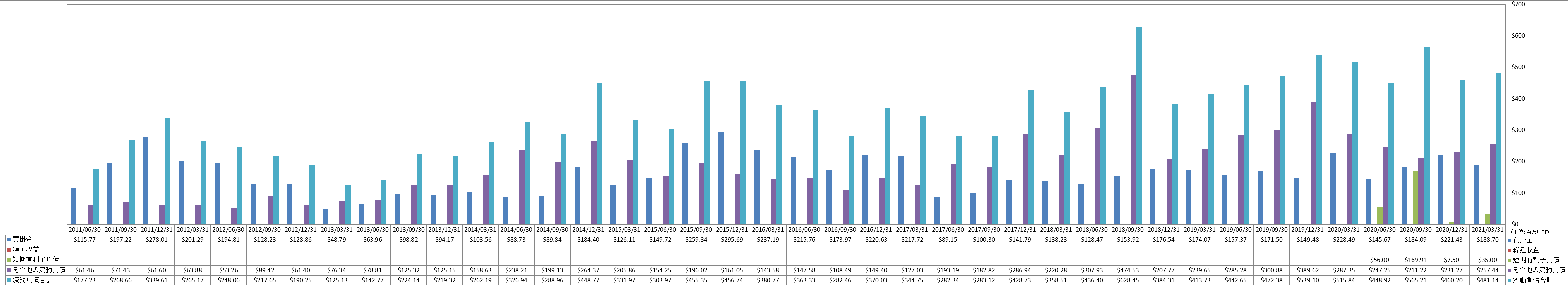Click the 2015/09/30 date header
Screen dimensions: 1568x286
click(696, 230)
